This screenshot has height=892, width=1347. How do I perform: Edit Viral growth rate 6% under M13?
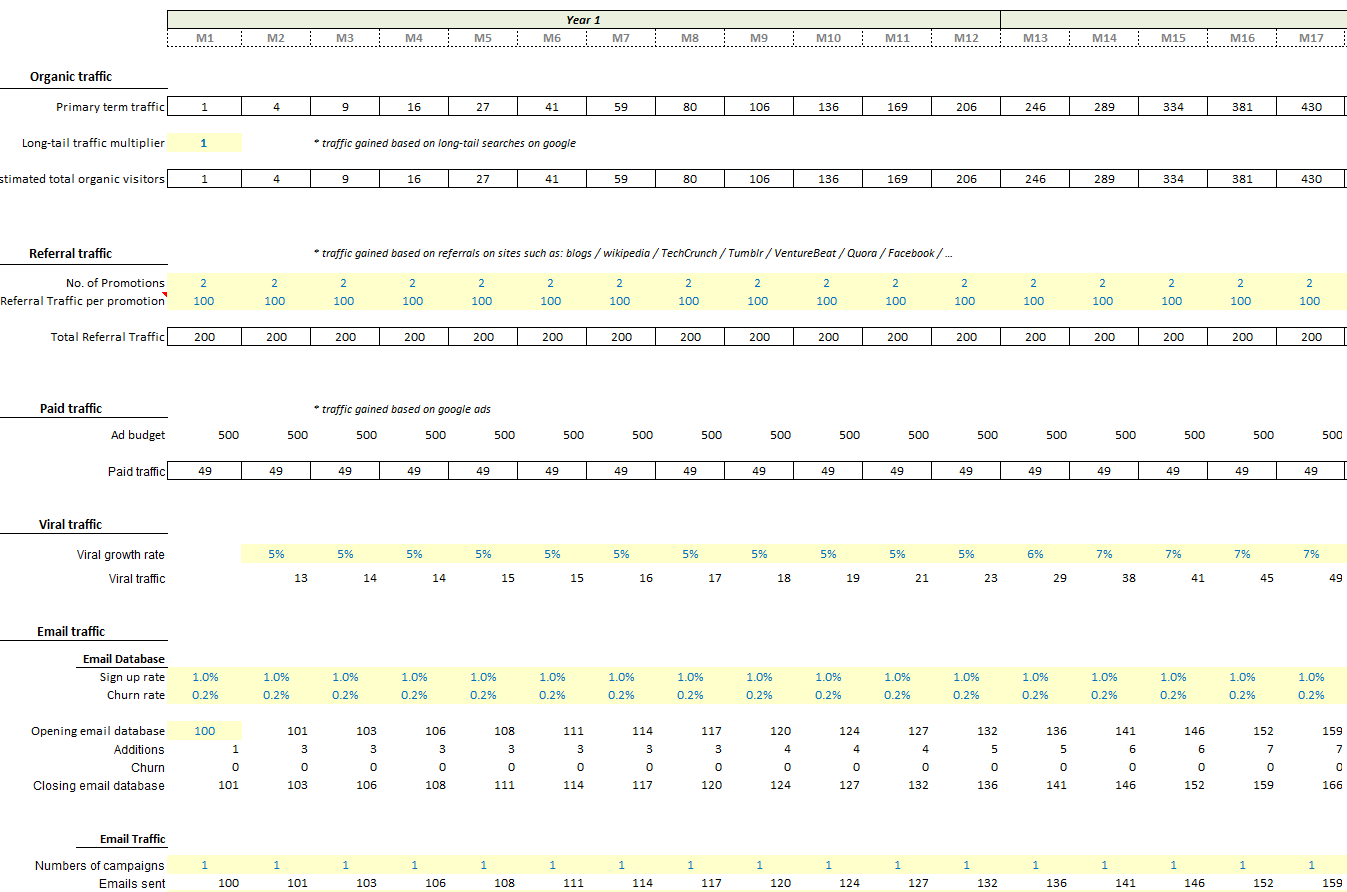(x=1035, y=554)
